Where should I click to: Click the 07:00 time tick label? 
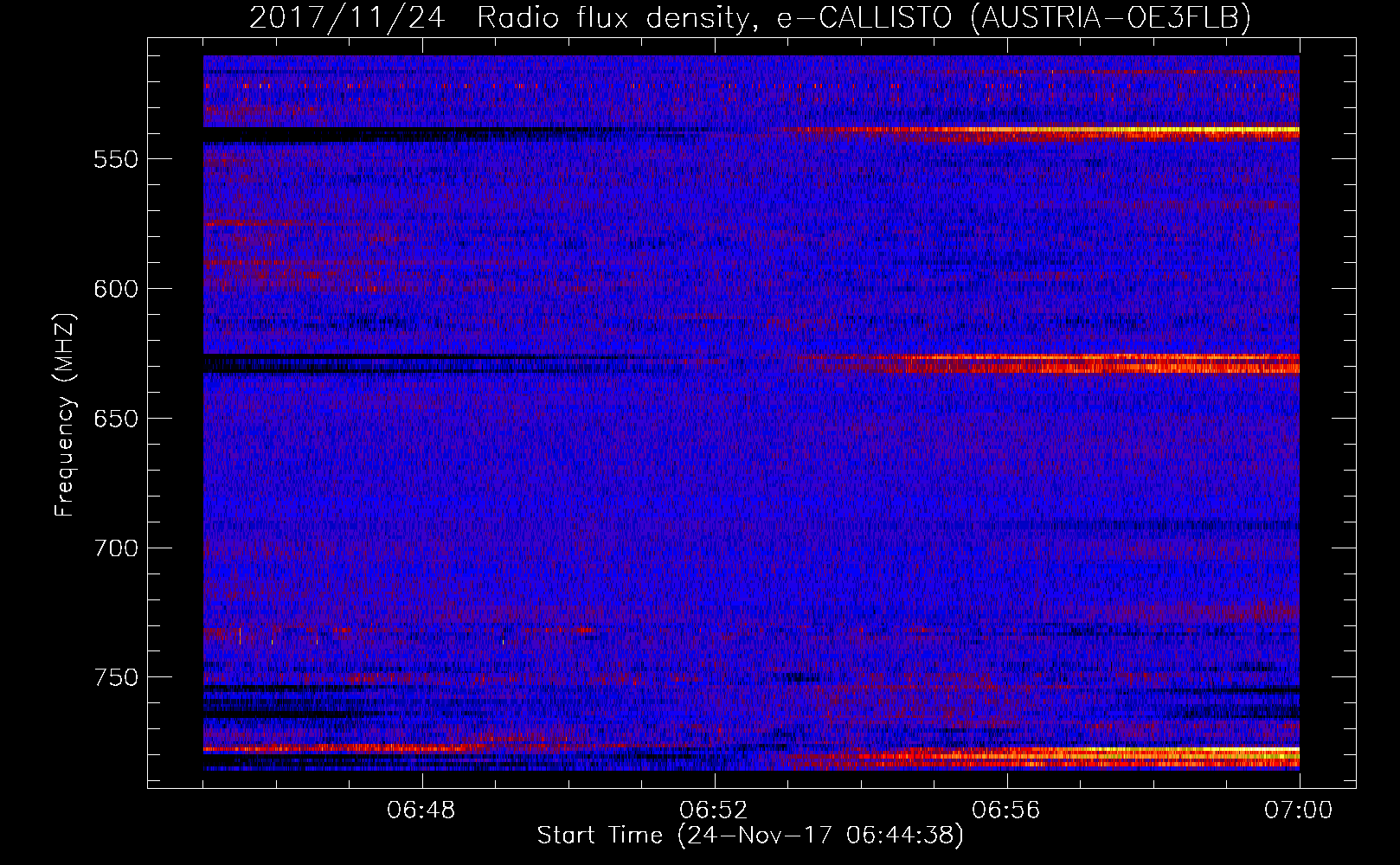coord(1299,811)
